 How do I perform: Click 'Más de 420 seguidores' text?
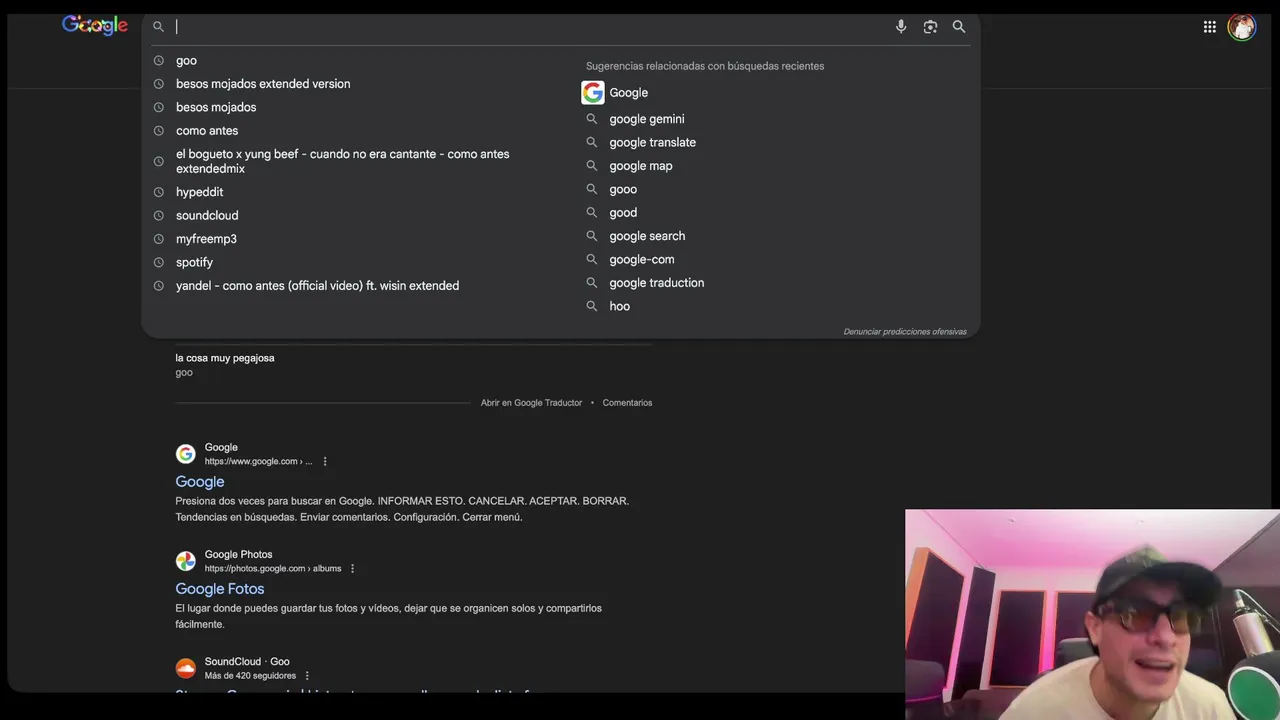(250, 676)
